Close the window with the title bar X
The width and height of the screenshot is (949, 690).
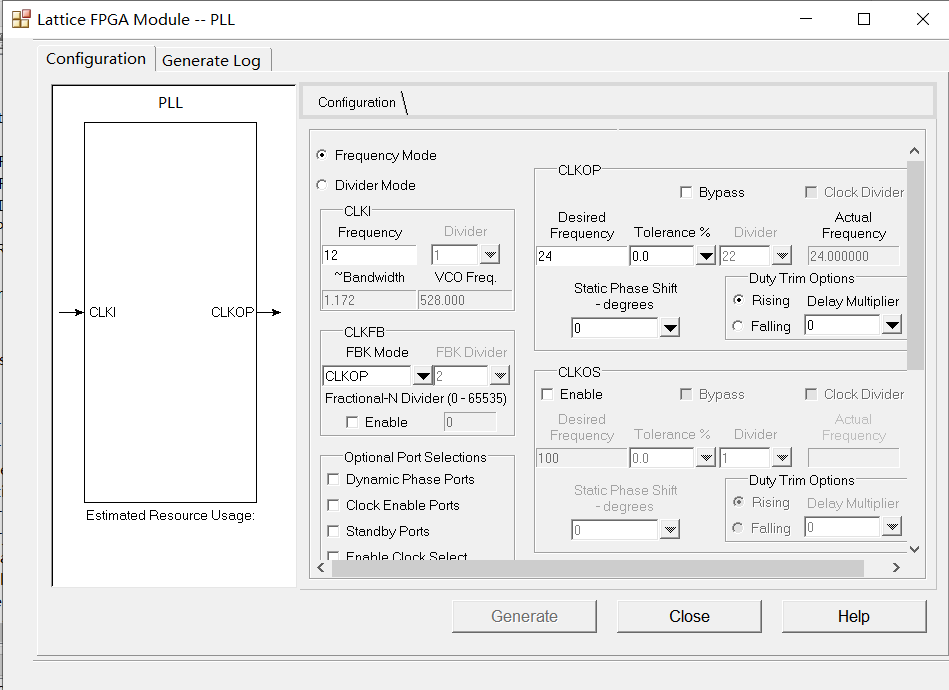pos(923,19)
